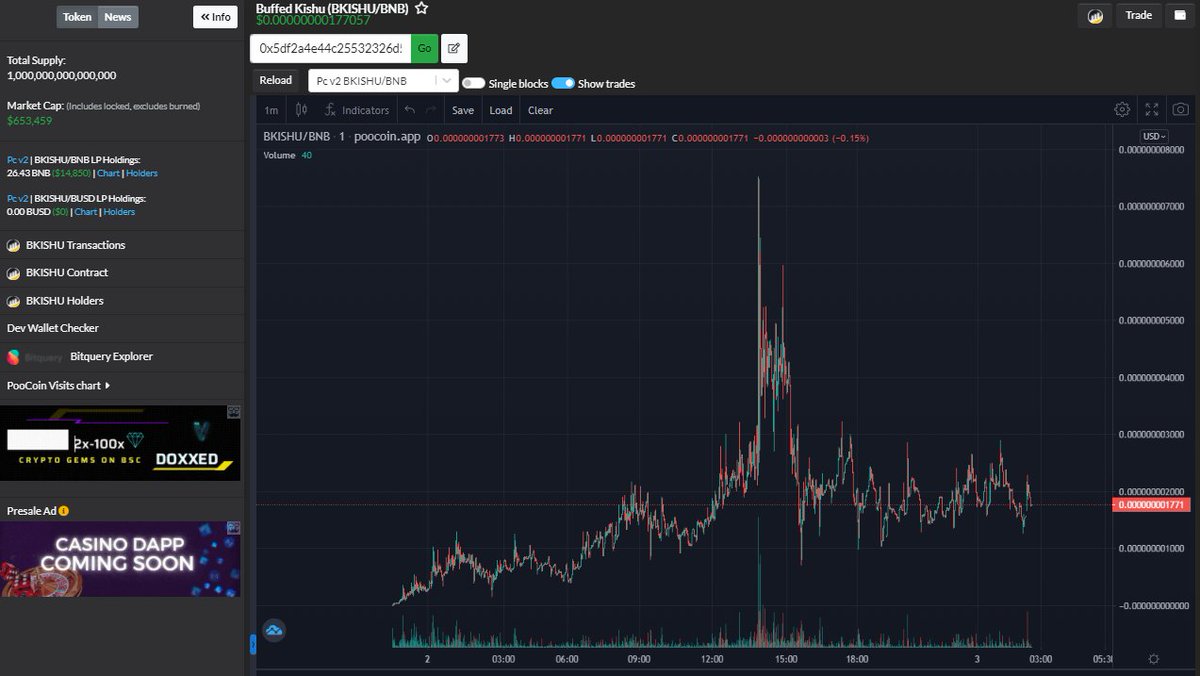Screen dimensions: 1200x676
Task: Collapse the Info panel
Action: (215, 16)
